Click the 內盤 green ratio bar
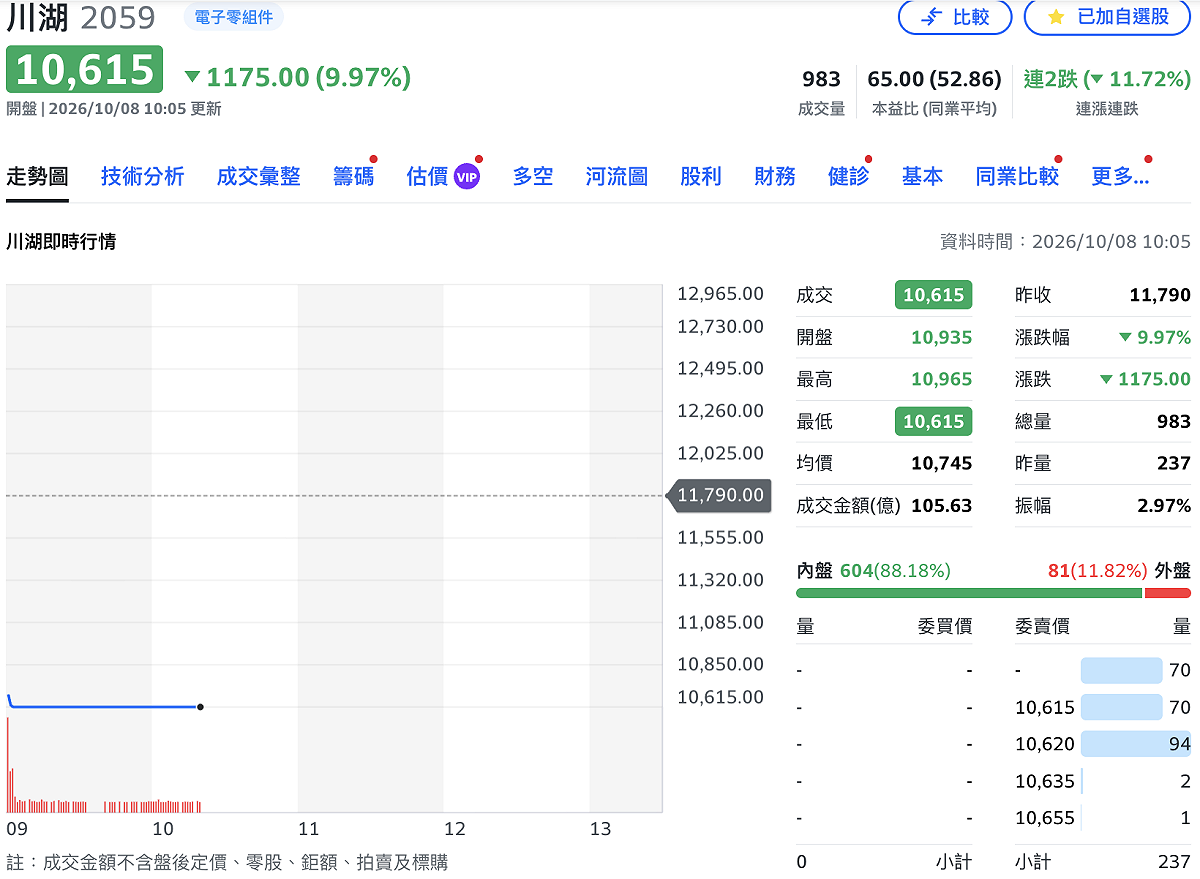The height and width of the screenshot is (879, 1200). click(x=968, y=593)
